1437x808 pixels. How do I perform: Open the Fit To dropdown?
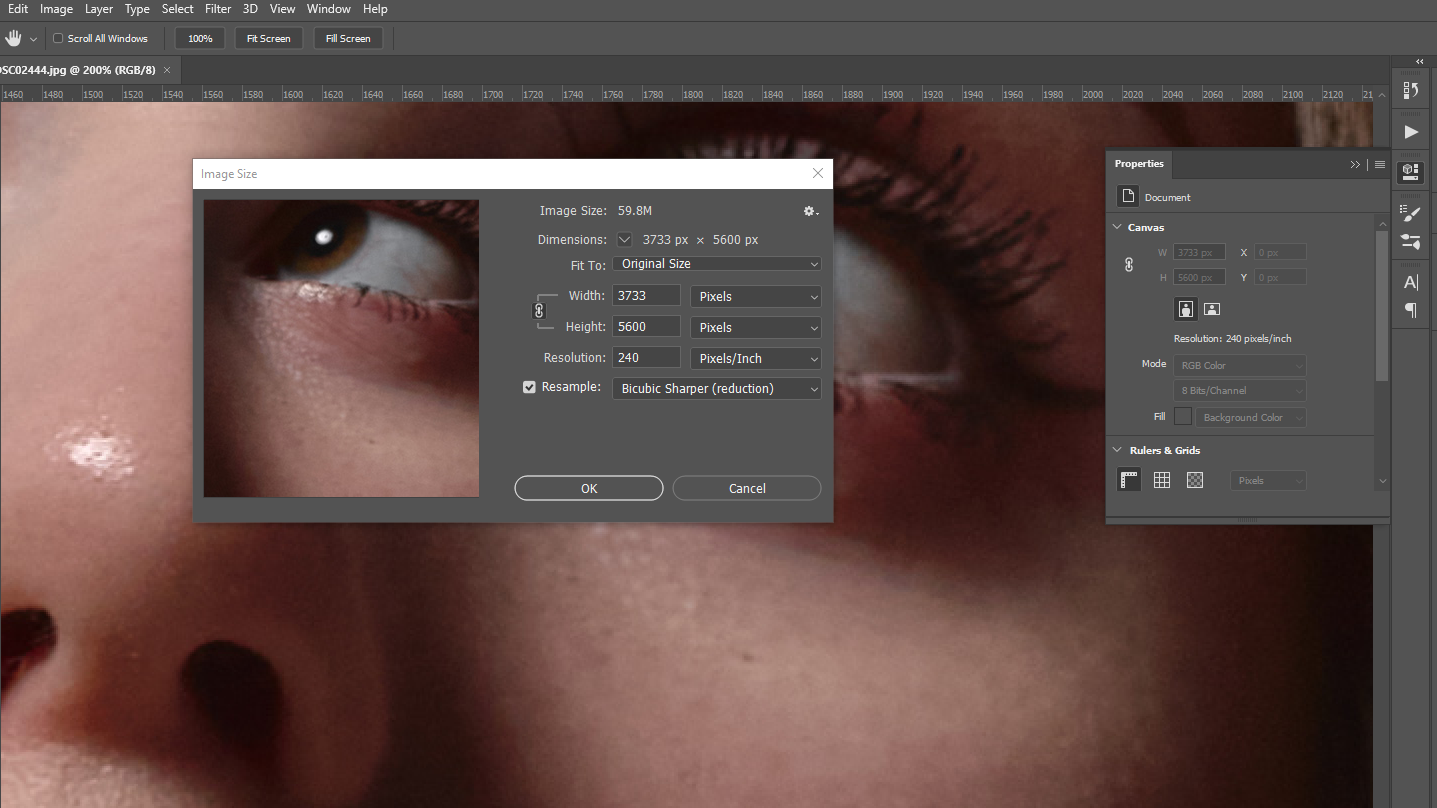[716, 264]
